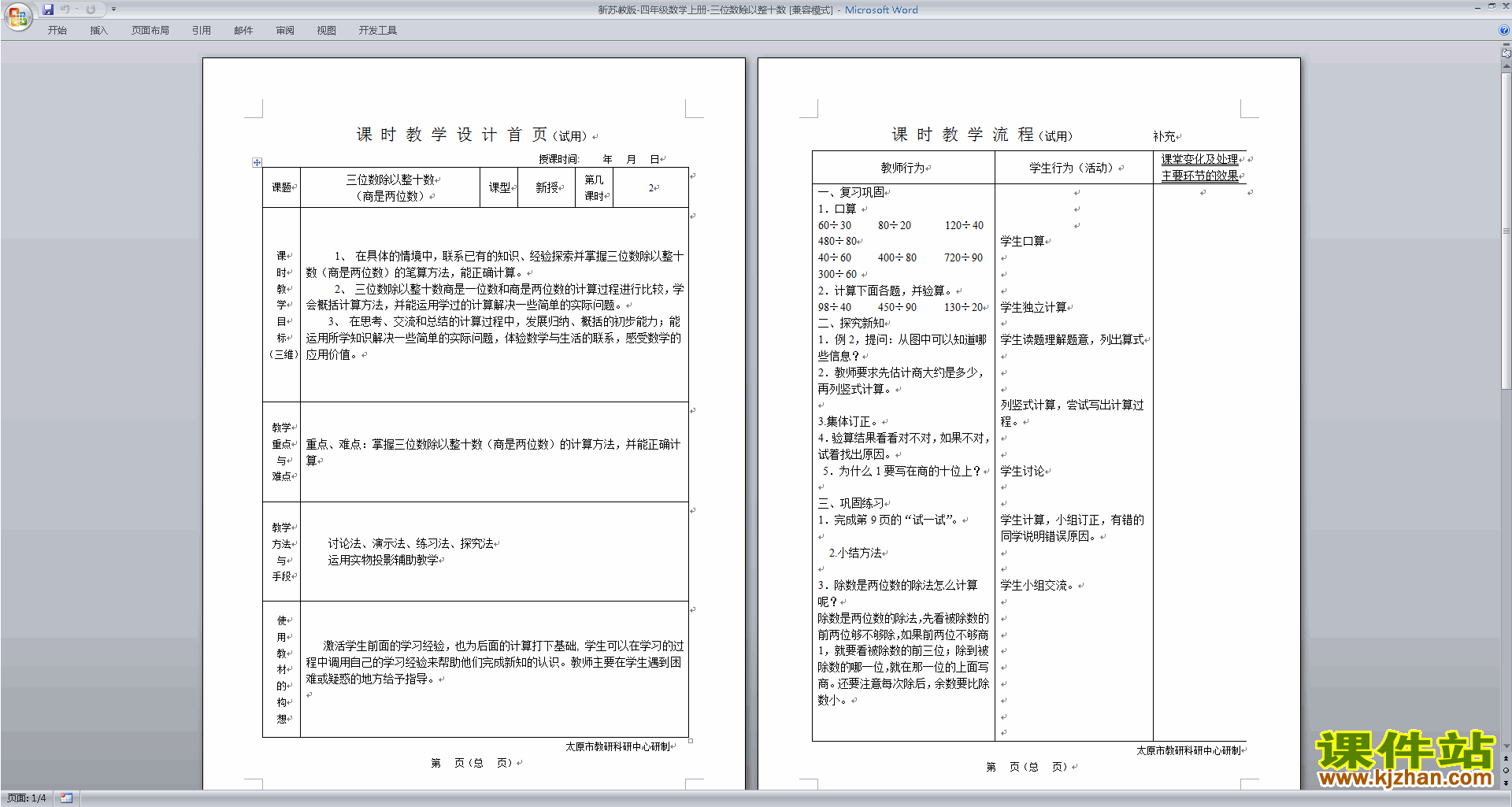
Task: Open the 开发工具 ribbon tab
Action: tap(378, 31)
